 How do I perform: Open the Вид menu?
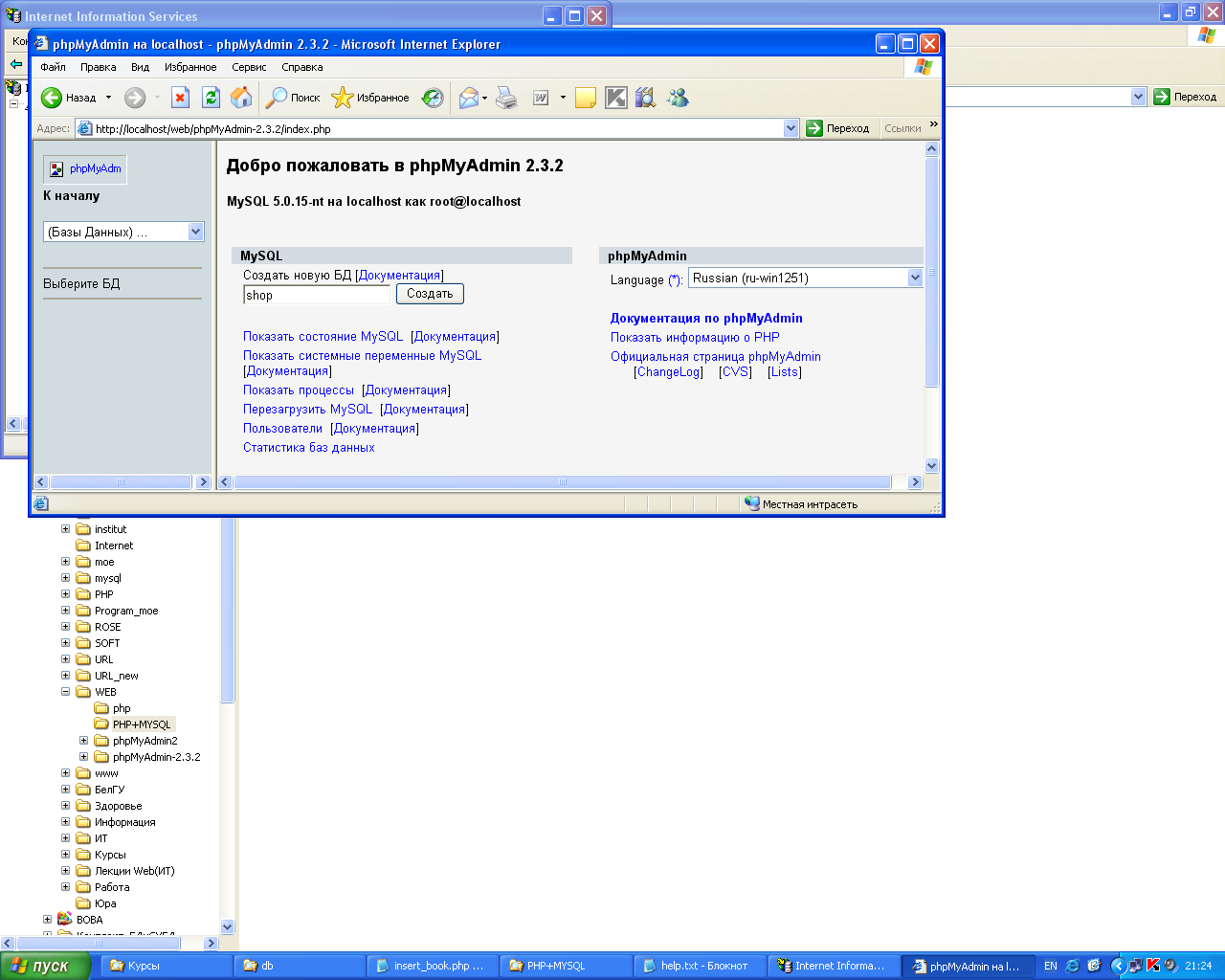click(x=140, y=67)
